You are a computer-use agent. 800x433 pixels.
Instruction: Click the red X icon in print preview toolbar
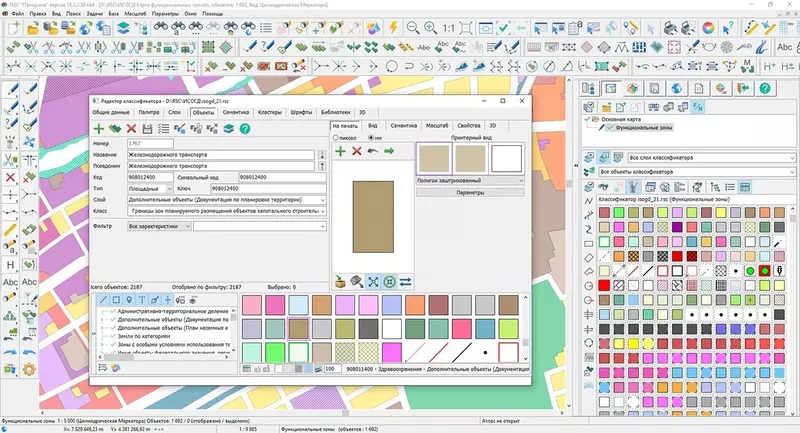(356, 150)
